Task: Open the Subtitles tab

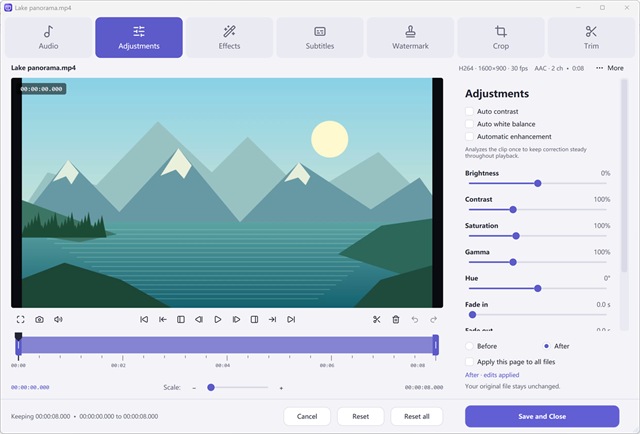Action: (320, 37)
